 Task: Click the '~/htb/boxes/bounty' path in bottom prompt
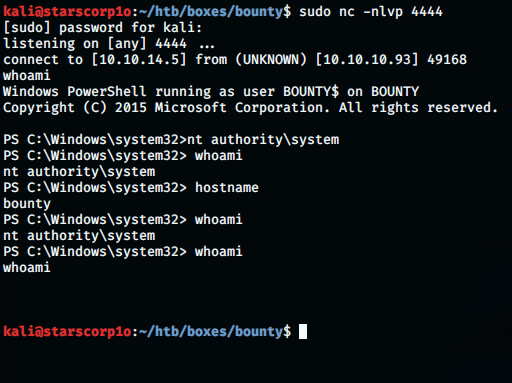click(x=211, y=332)
